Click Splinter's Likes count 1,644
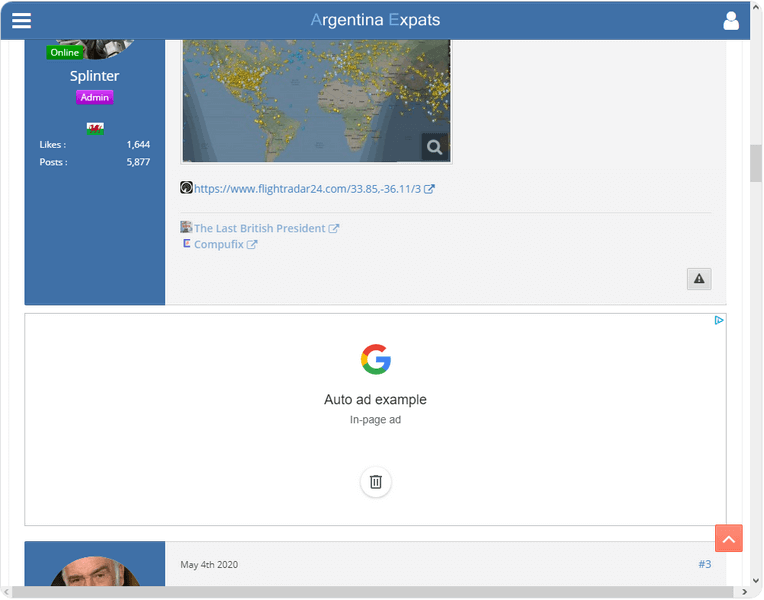This screenshot has height=600, width=764. (138, 145)
